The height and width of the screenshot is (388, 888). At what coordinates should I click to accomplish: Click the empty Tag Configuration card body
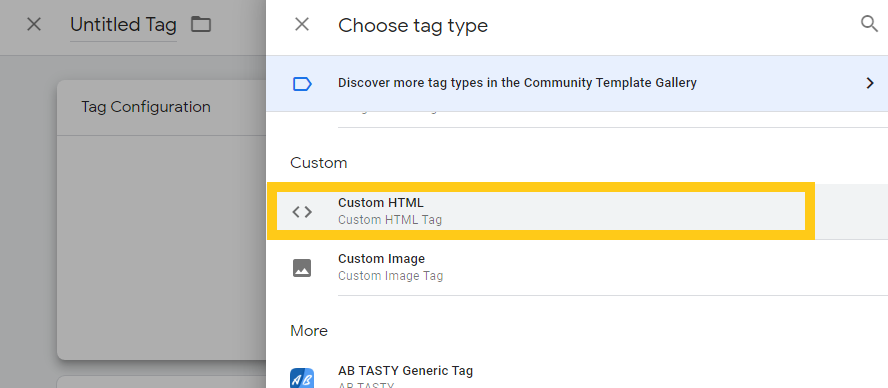(x=161, y=247)
